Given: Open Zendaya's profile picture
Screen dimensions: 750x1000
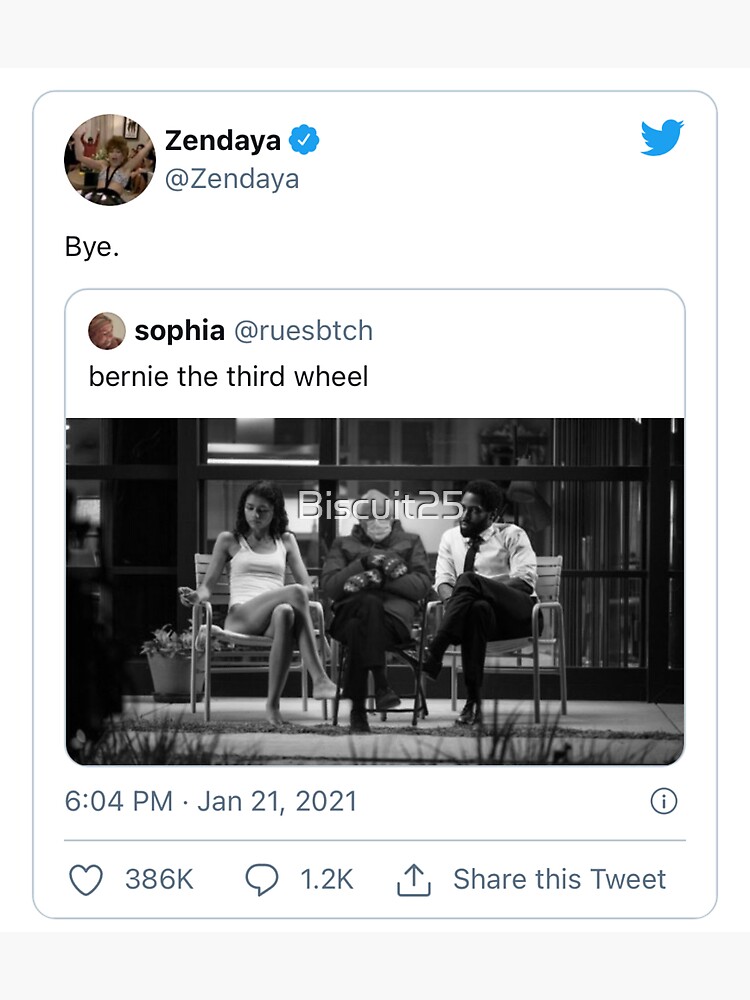Looking at the screenshot, I should click(x=110, y=160).
